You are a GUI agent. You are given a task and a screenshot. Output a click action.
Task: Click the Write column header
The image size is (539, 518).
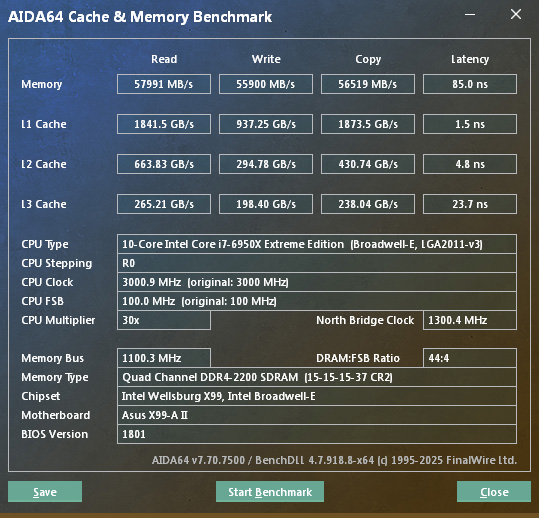(x=266, y=59)
